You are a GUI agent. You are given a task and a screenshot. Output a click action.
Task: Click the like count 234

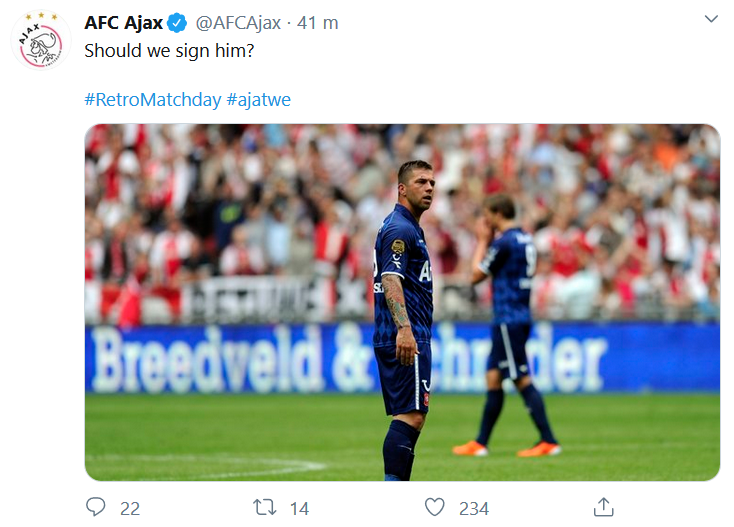click(x=474, y=508)
